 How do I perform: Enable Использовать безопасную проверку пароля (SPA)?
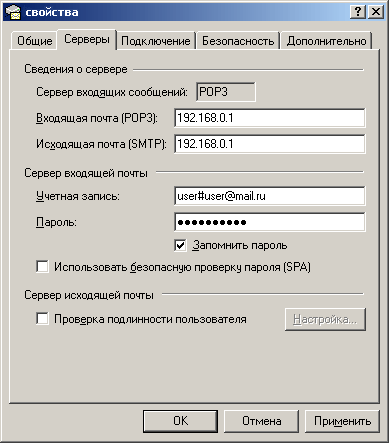(42, 267)
